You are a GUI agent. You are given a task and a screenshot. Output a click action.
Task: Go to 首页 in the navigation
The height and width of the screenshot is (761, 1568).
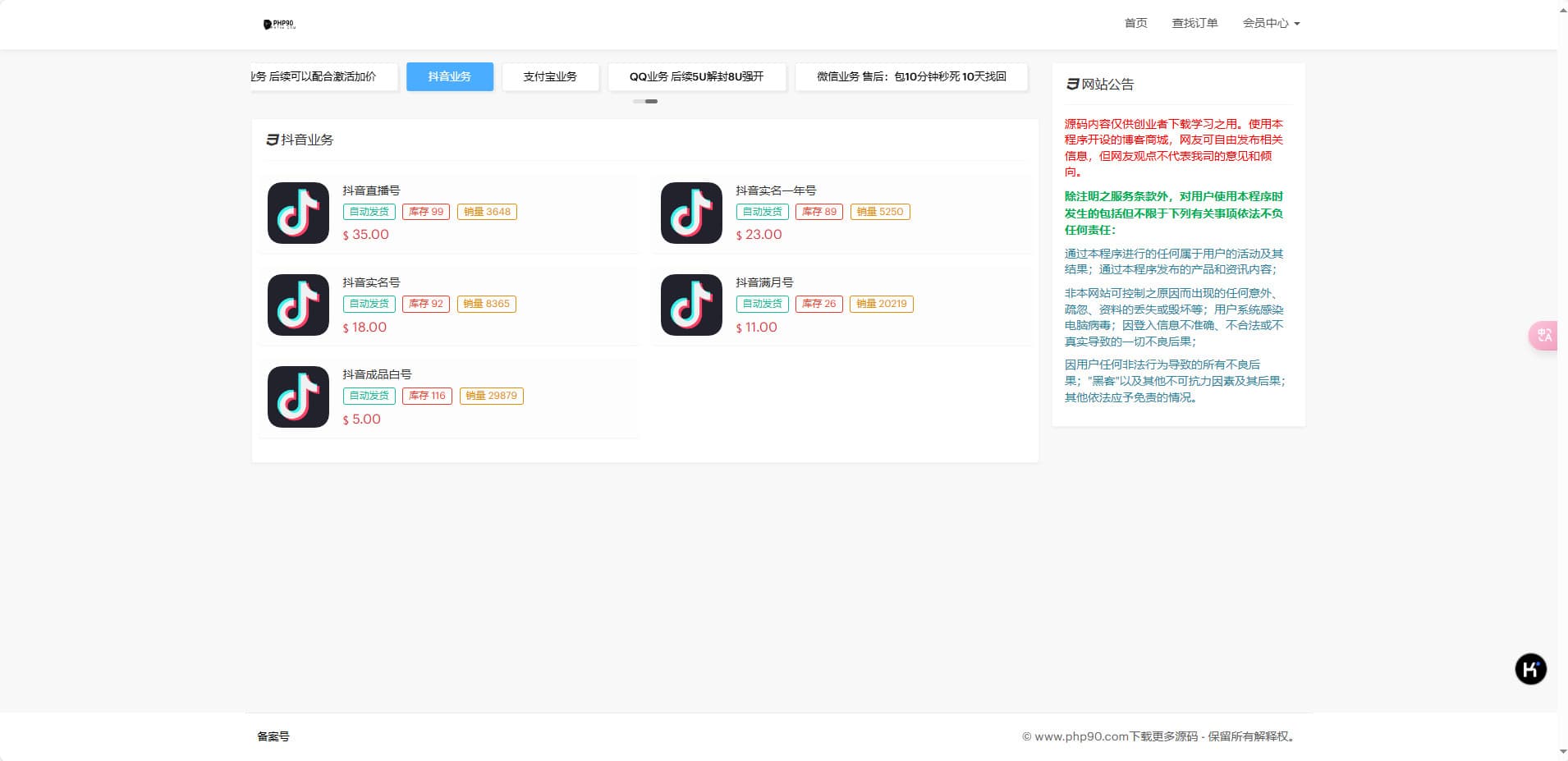pos(1135,23)
